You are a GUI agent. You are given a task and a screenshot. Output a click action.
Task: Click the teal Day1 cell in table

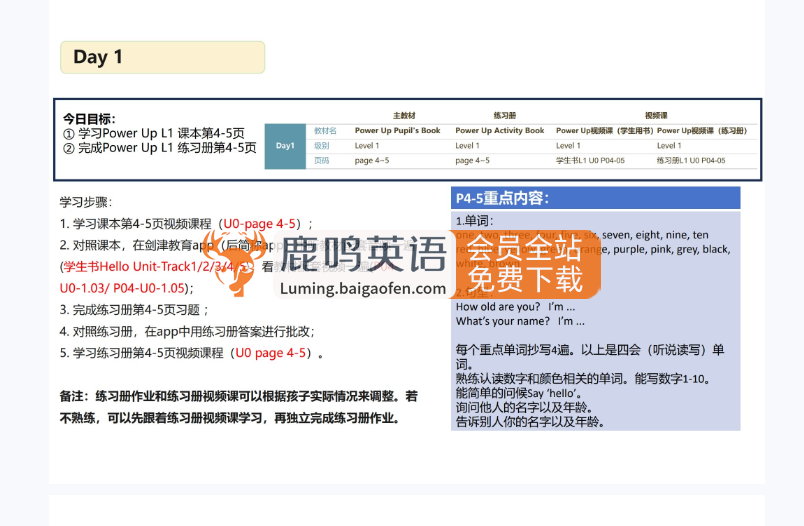click(285, 146)
